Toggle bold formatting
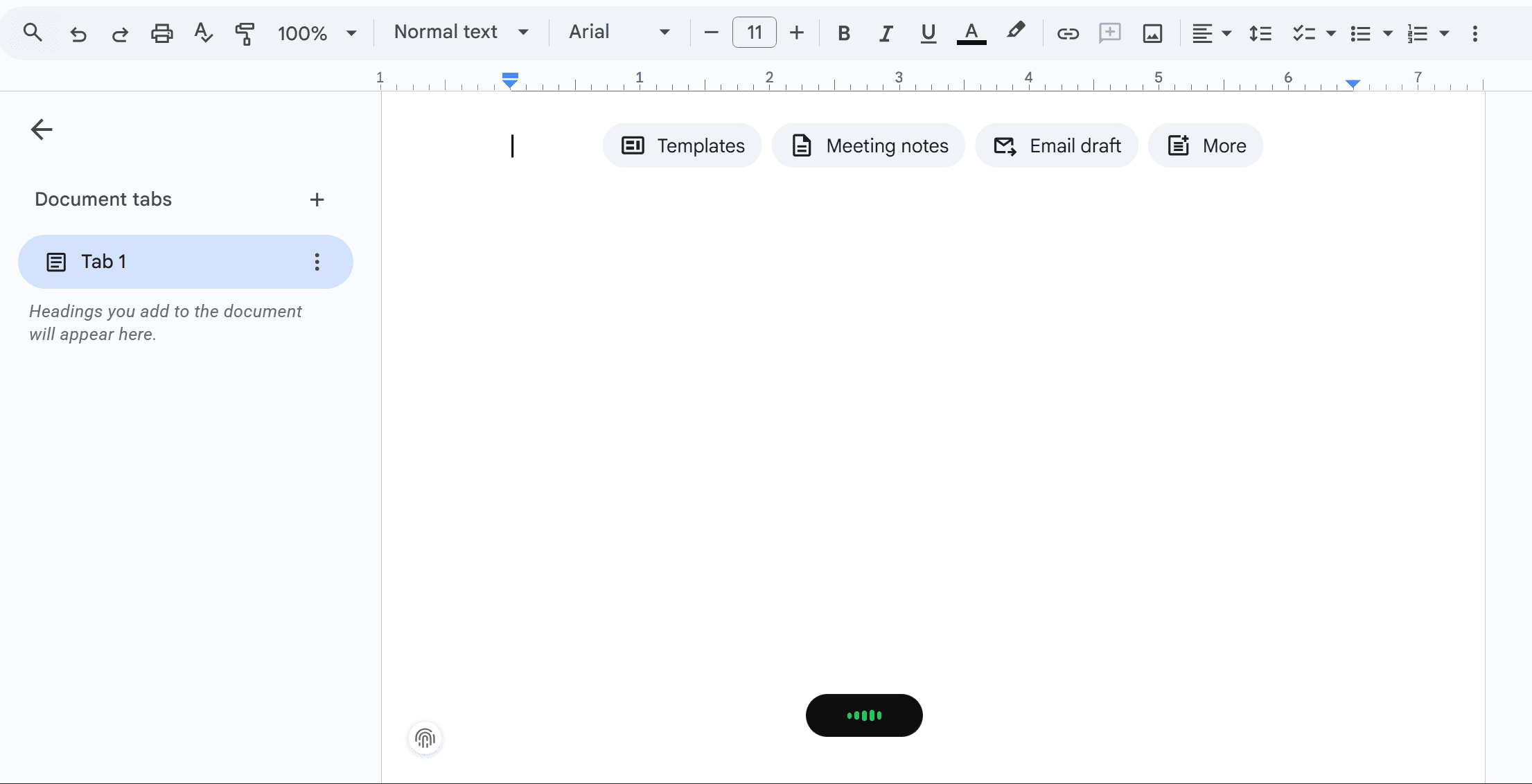 coord(844,33)
